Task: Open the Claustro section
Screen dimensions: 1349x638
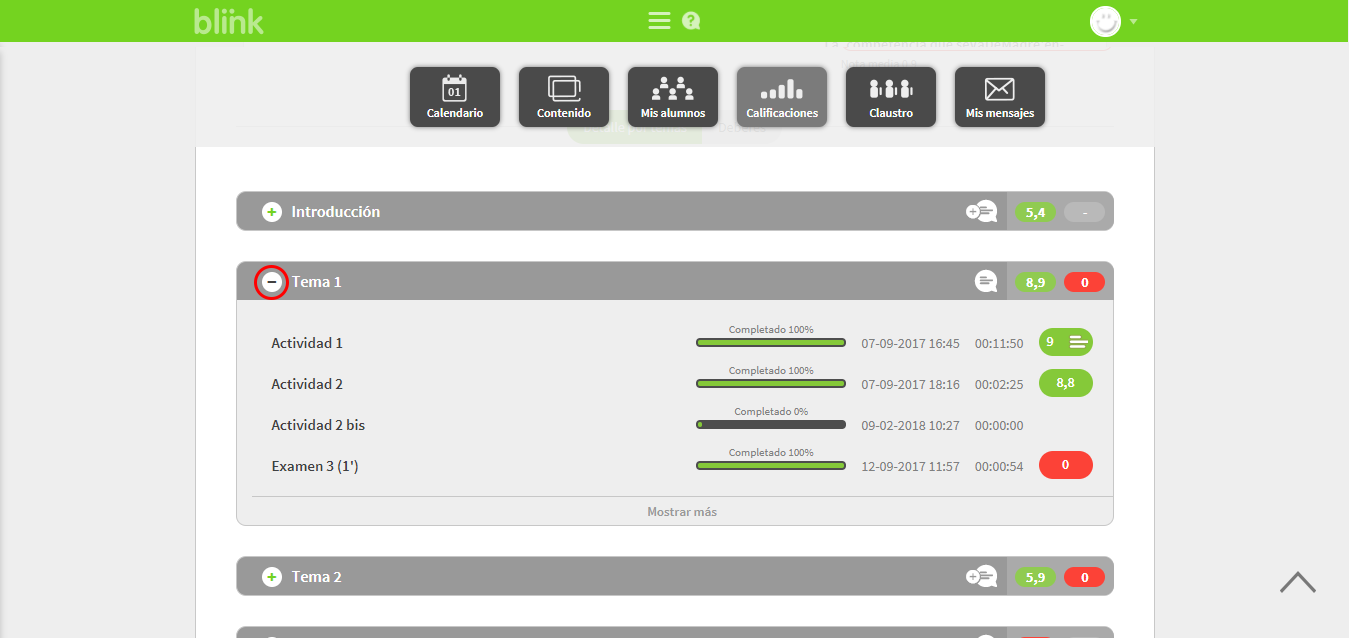Action: coord(890,97)
